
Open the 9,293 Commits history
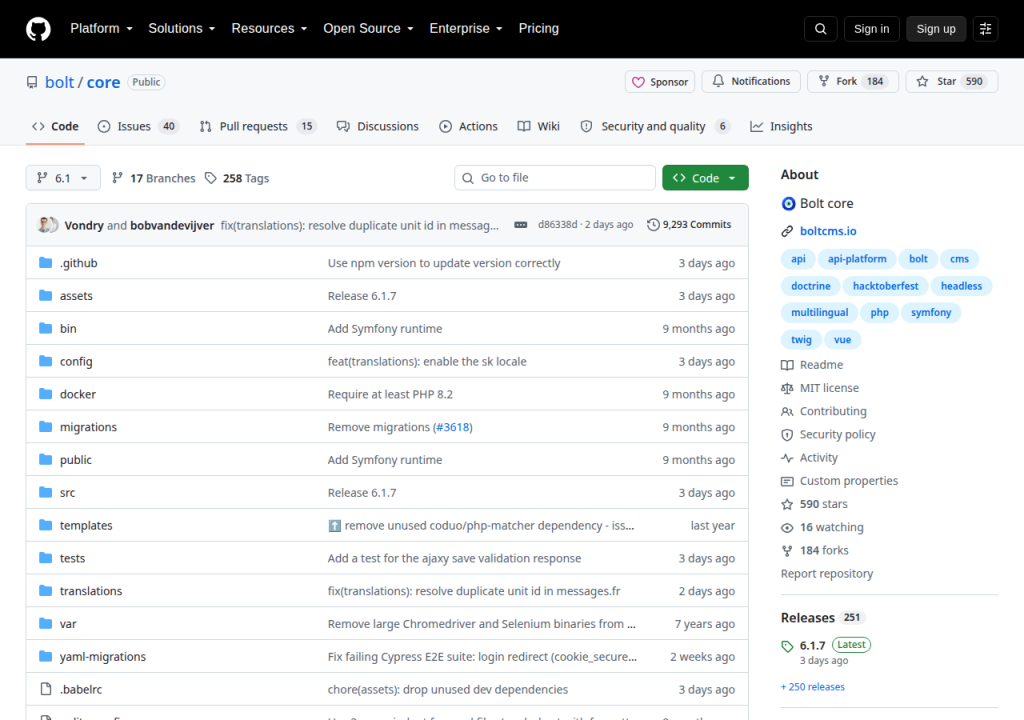[689, 225]
